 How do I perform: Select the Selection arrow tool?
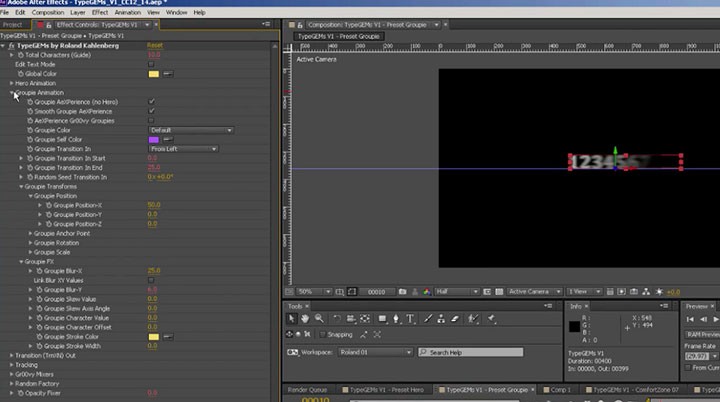click(292, 318)
